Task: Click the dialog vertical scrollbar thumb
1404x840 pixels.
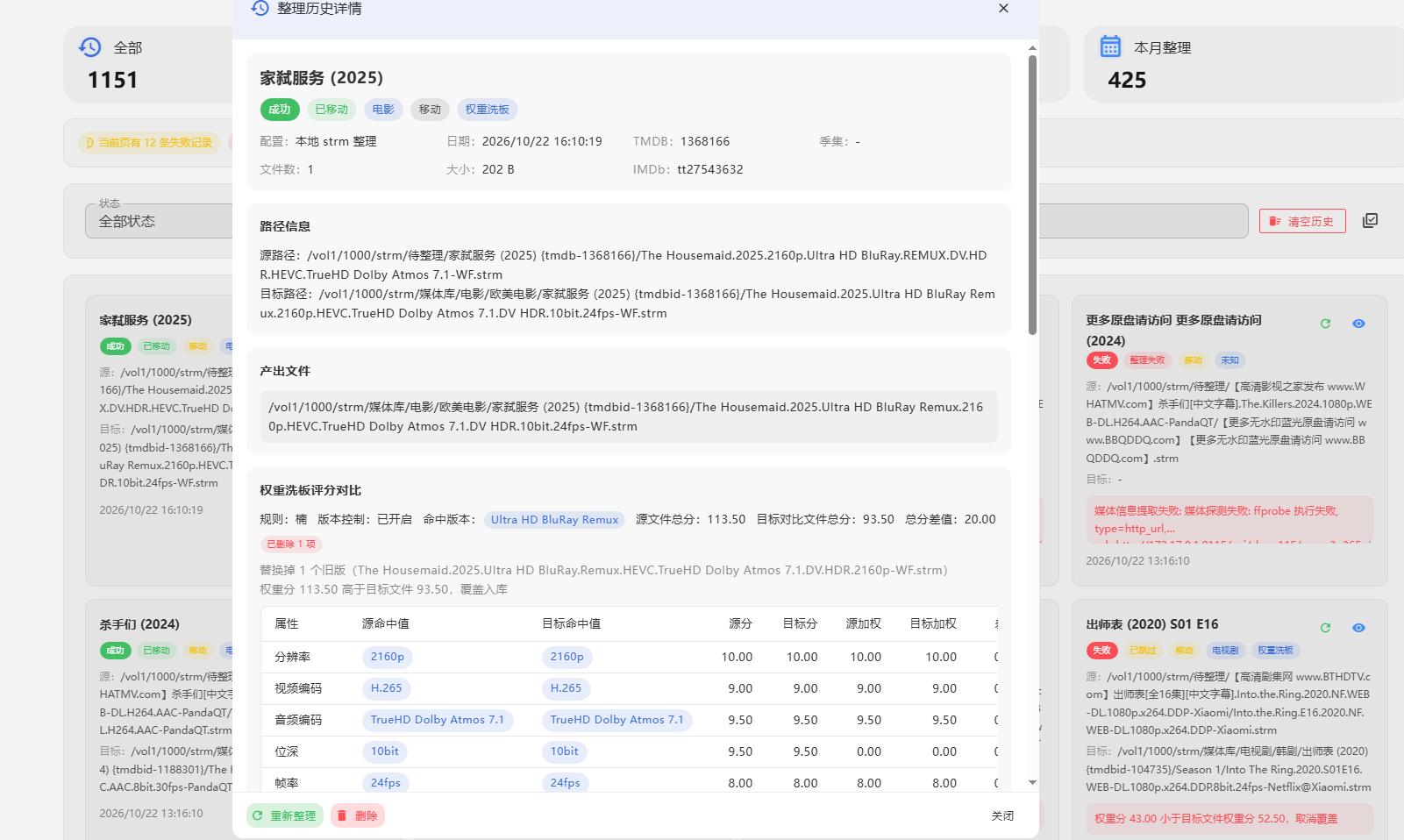Action: (1032, 195)
